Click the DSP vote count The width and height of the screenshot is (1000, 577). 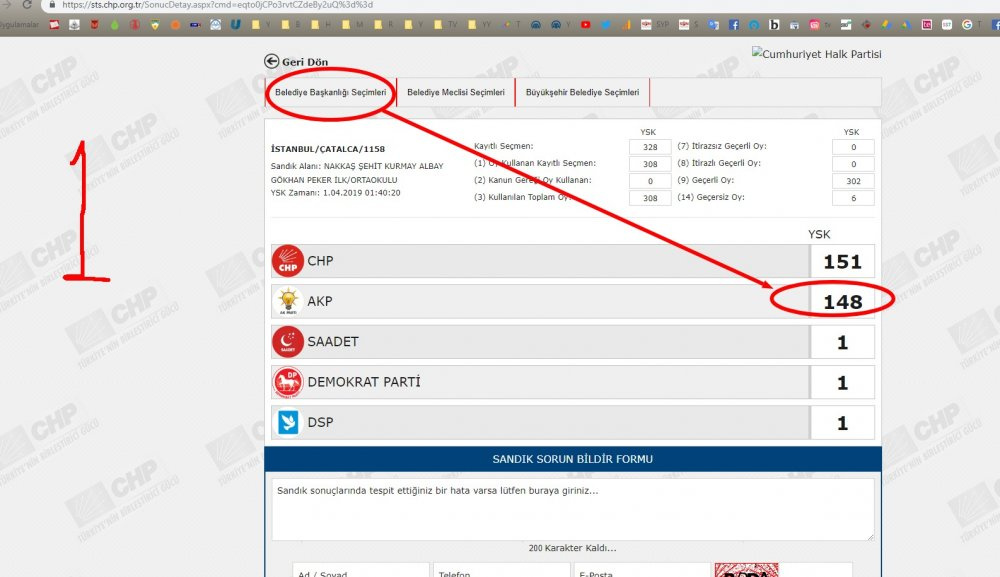[x=842, y=423]
